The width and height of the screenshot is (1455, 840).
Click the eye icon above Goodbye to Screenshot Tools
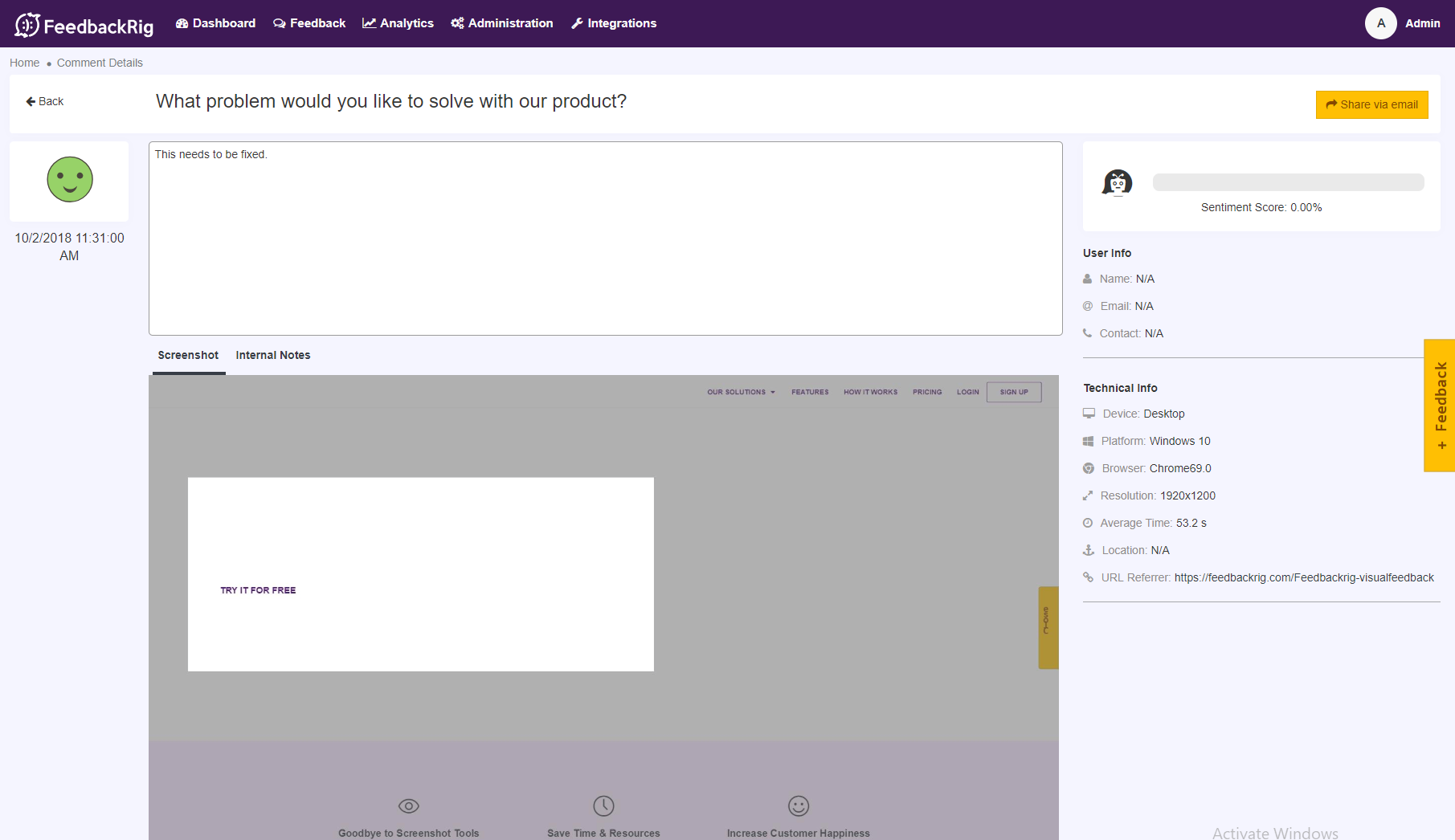pos(409,805)
